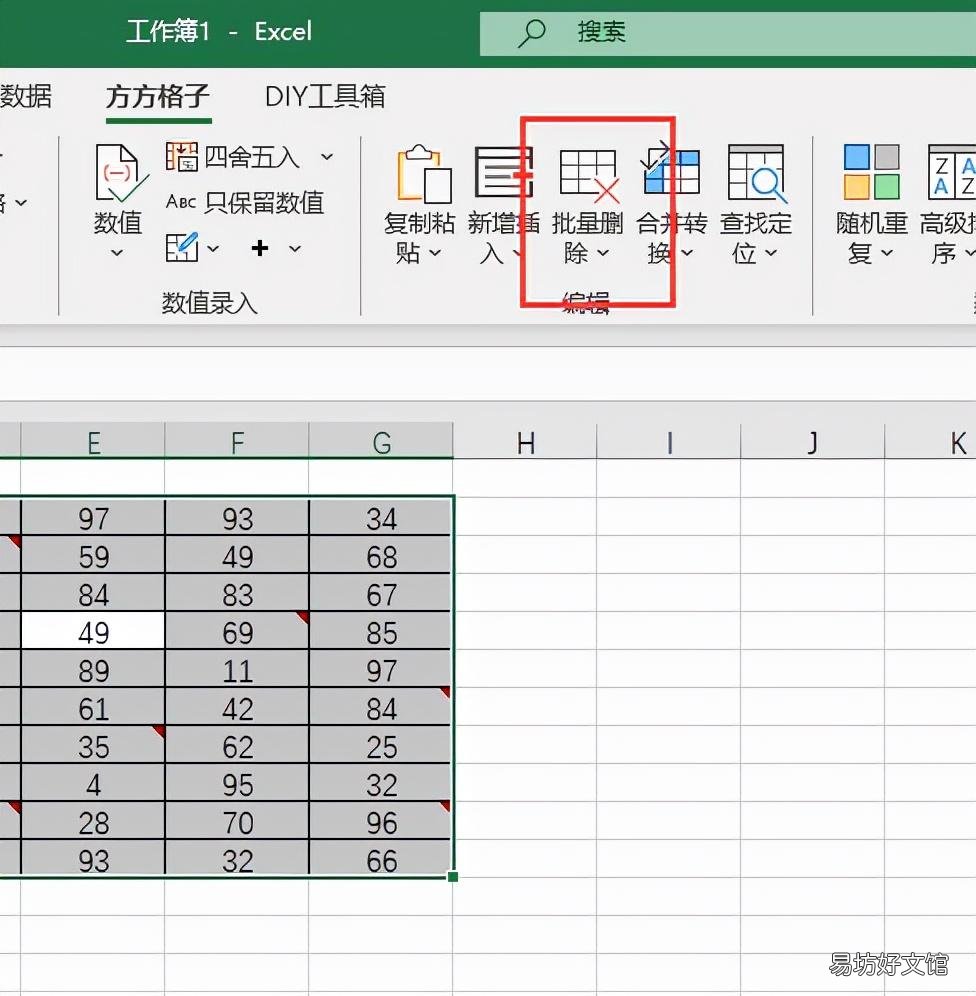Viewport: 976px width, 996px height.
Task: Click the cell with value 97 in column E
Action: pos(93,517)
